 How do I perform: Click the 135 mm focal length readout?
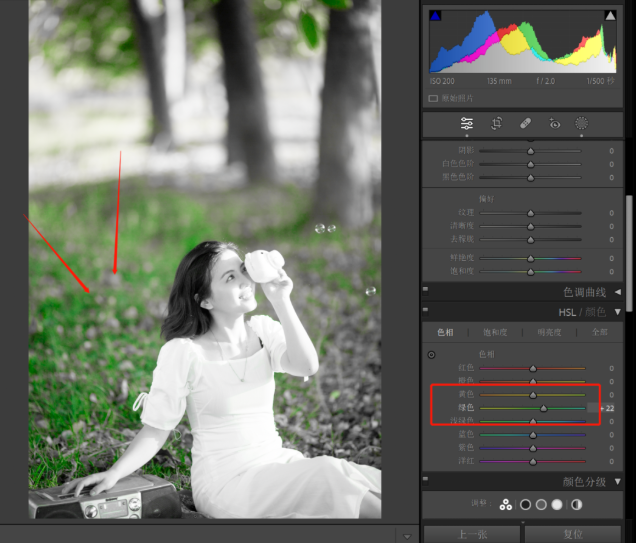click(x=499, y=81)
